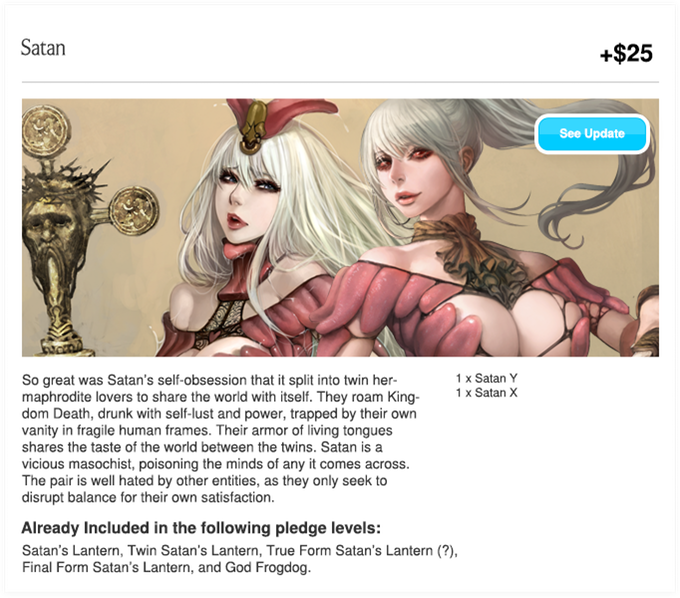Image resolution: width=680 pixels, height=598 pixels.
Task: Click the See Update button
Action: (x=592, y=134)
